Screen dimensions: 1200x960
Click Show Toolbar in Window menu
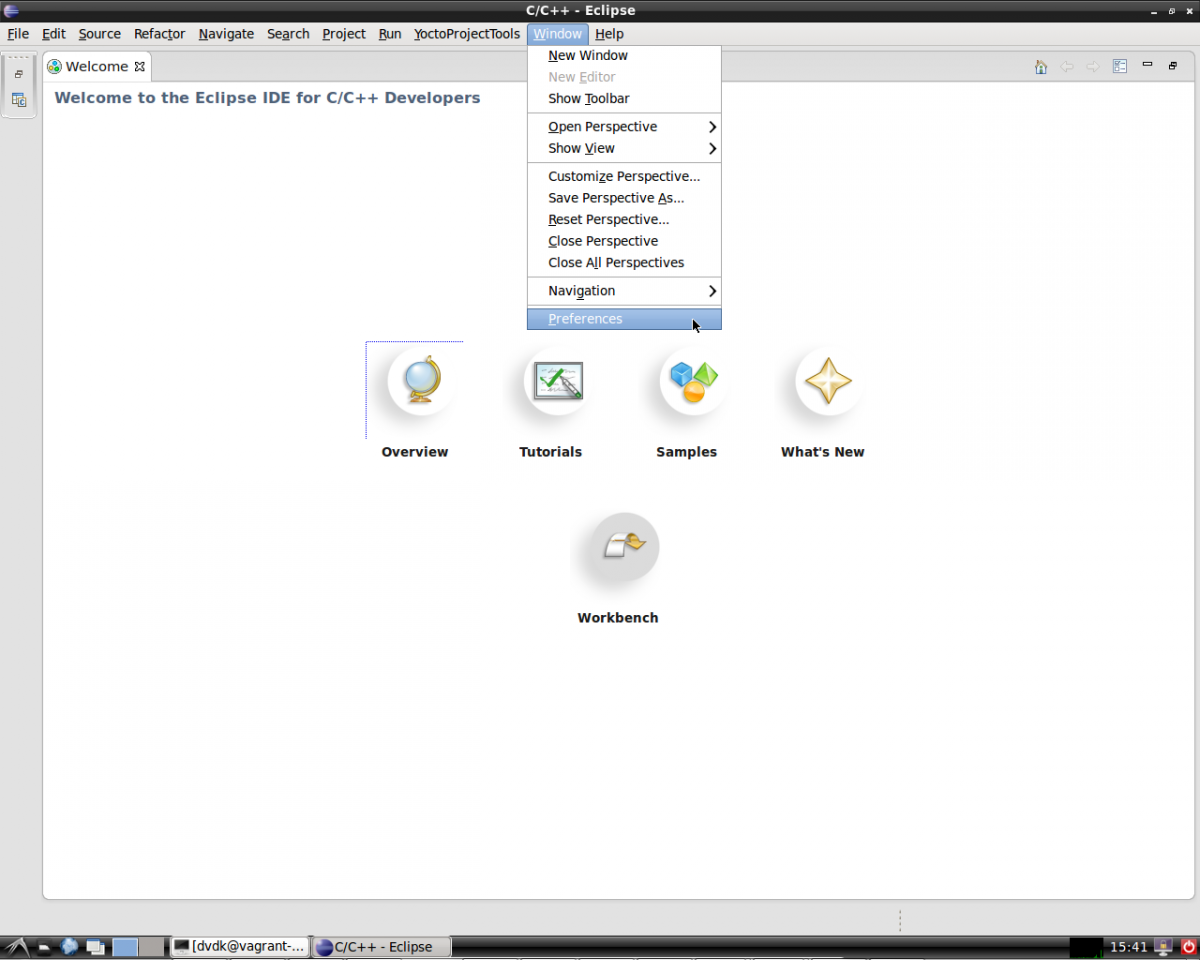click(x=588, y=99)
